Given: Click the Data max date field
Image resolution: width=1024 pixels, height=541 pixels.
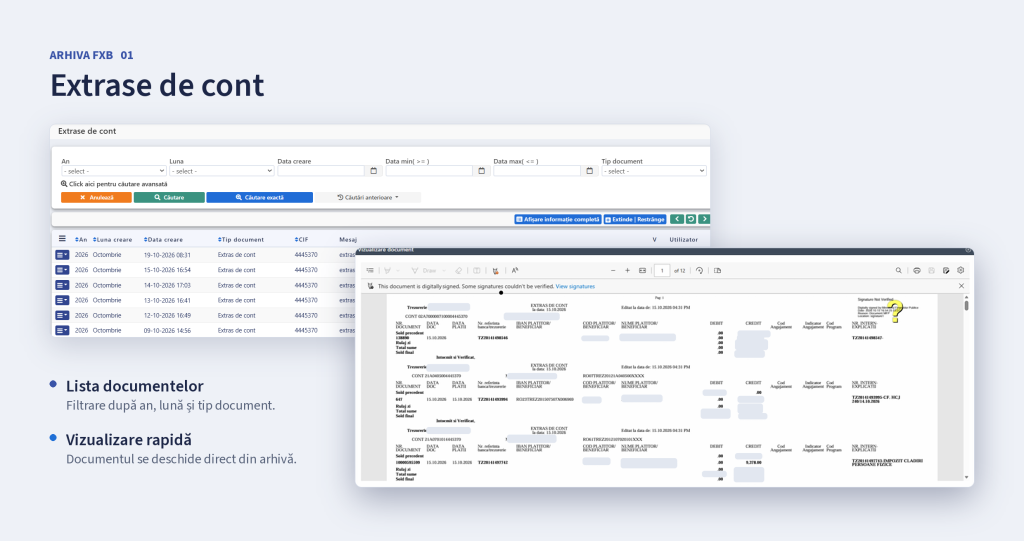Looking at the screenshot, I should 537,171.
